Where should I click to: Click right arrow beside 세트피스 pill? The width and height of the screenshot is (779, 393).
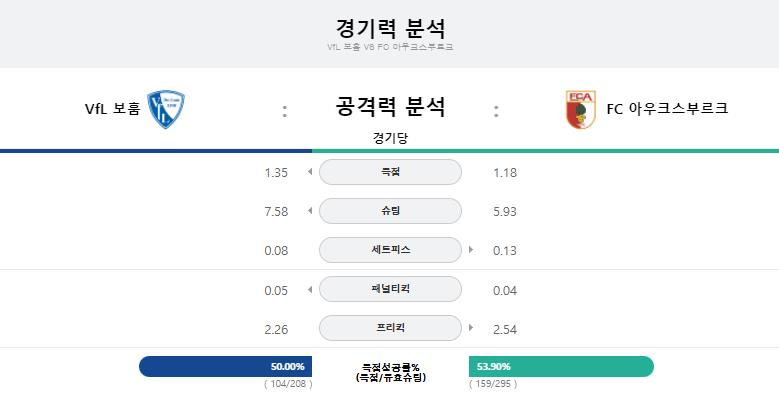pyautogui.click(x=470, y=249)
